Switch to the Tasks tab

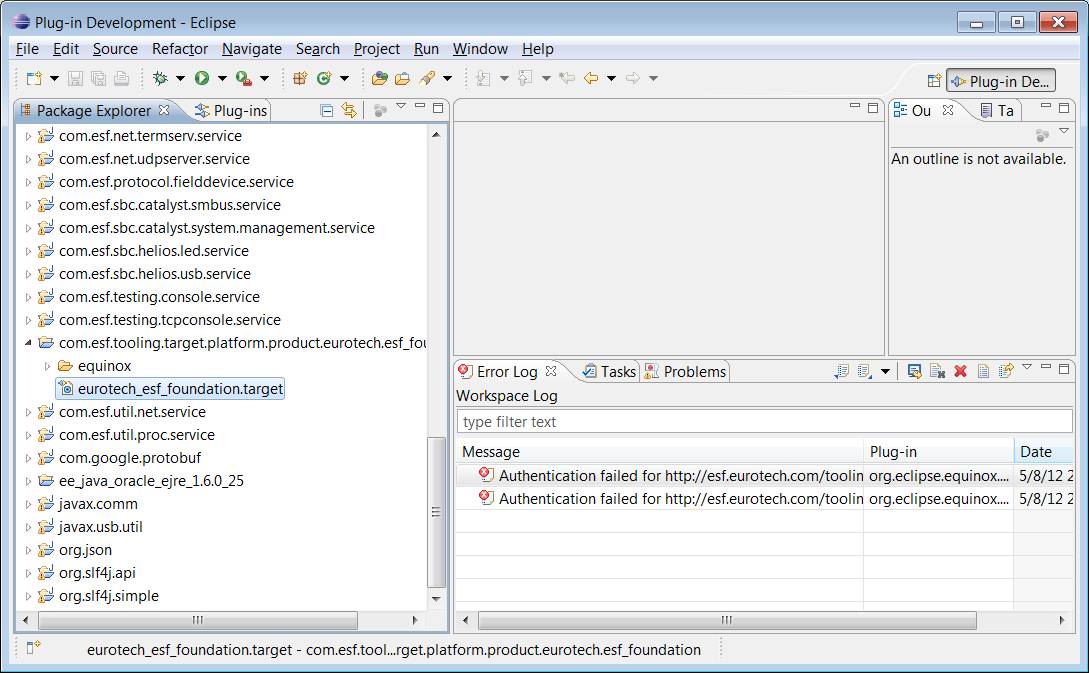pyautogui.click(x=610, y=372)
